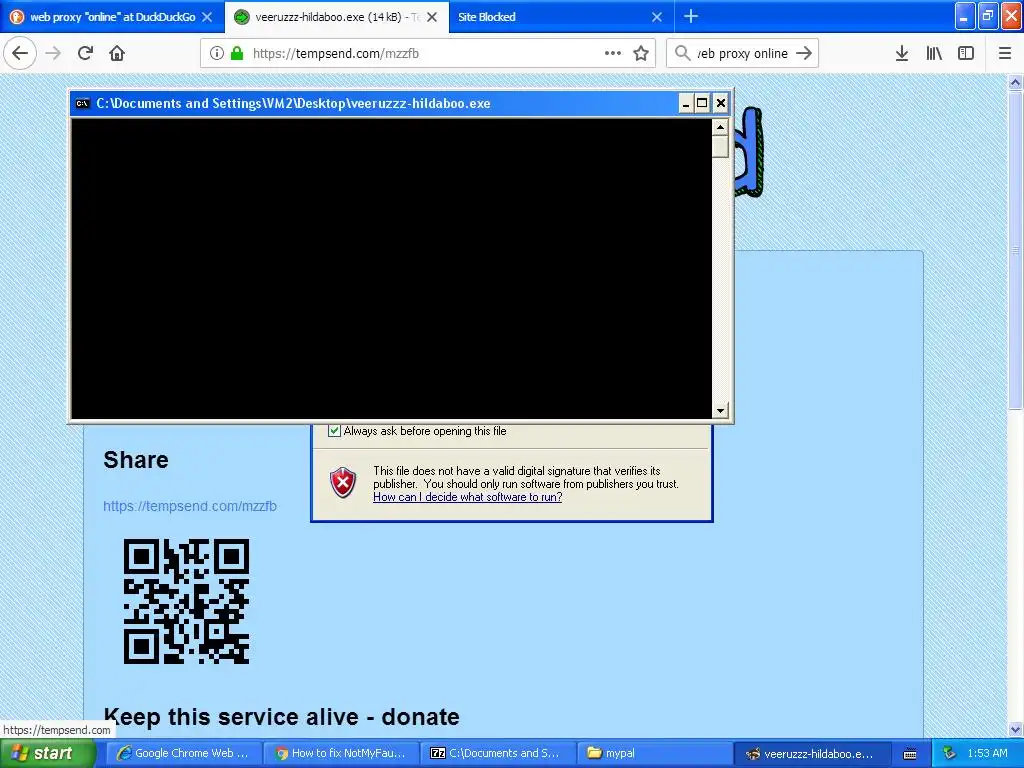This screenshot has height=768, width=1024.
Task: Open the library bookshelf icon
Action: point(934,53)
